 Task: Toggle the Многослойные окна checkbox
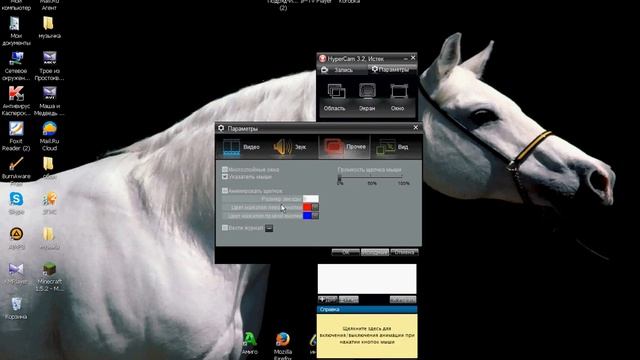click(224, 169)
